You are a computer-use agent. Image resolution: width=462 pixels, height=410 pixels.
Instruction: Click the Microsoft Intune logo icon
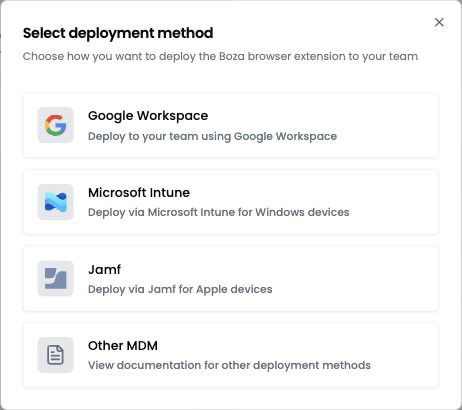click(55, 202)
